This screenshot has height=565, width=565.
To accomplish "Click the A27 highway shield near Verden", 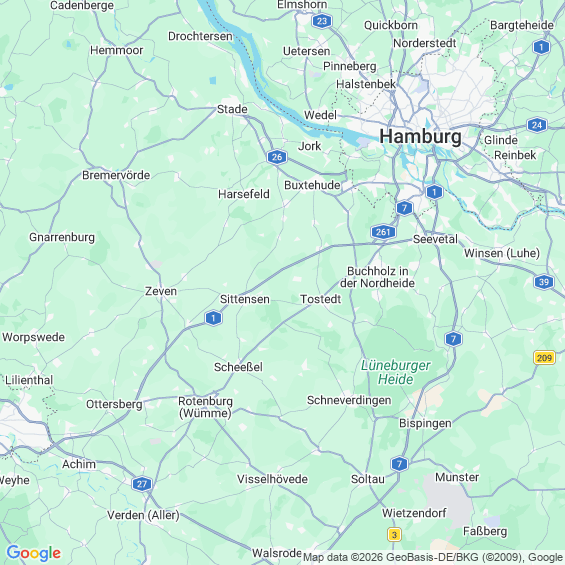I will [x=142, y=484].
